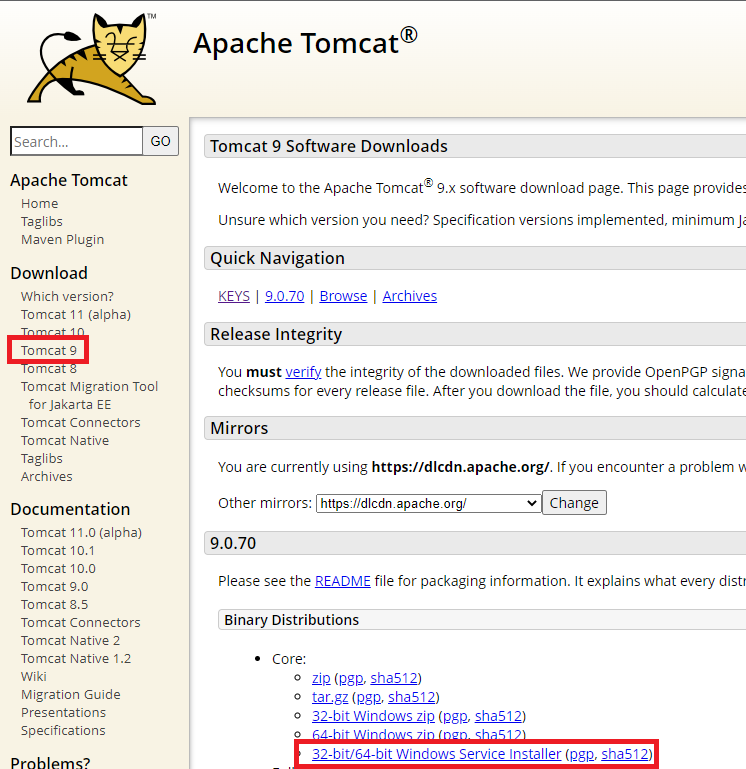Image resolution: width=746 pixels, height=769 pixels.
Task: Download the 32-bit Windows zip
Action: click(x=373, y=716)
